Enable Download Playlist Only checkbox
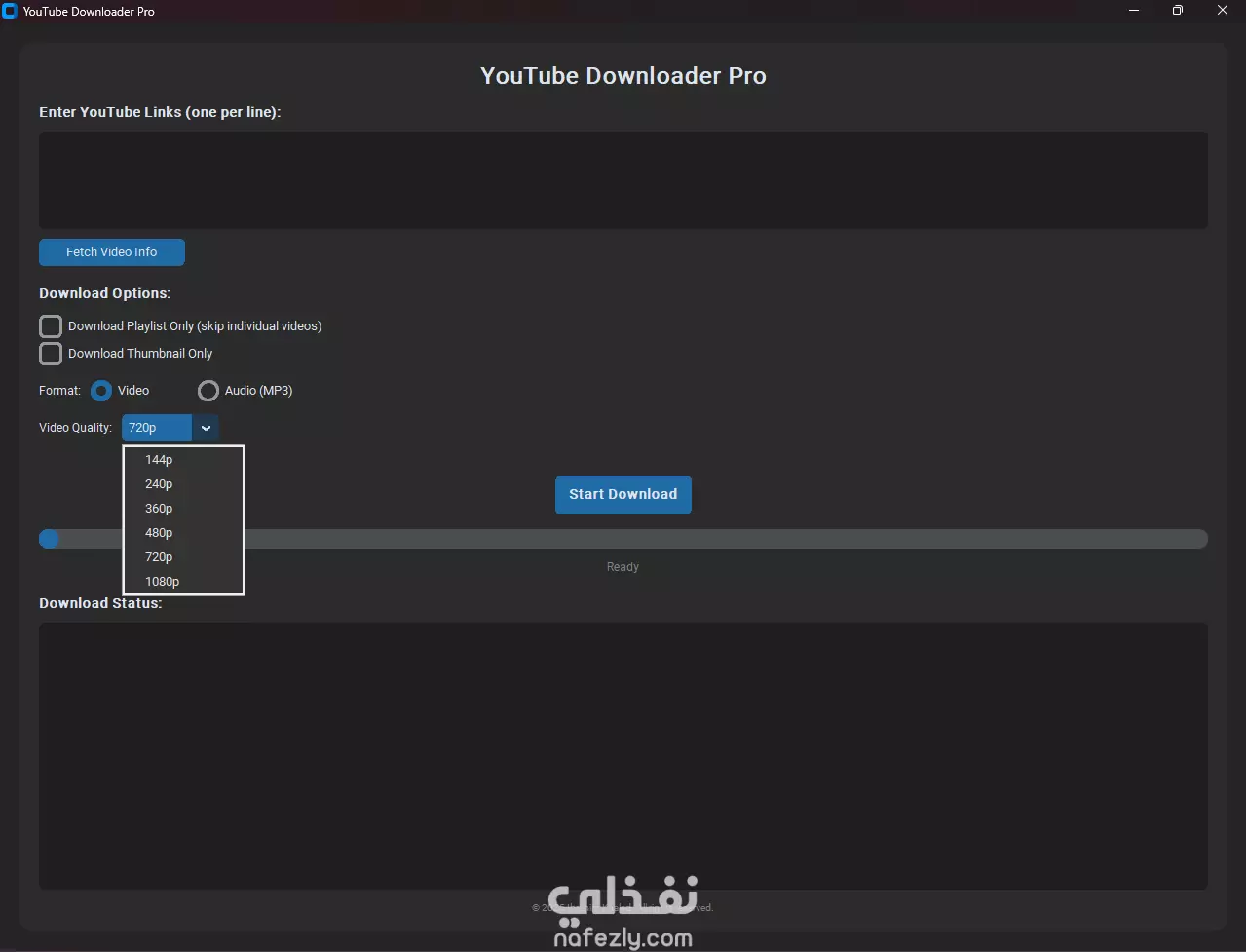Image resolution: width=1246 pixels, height=952 pixels. 51,326
